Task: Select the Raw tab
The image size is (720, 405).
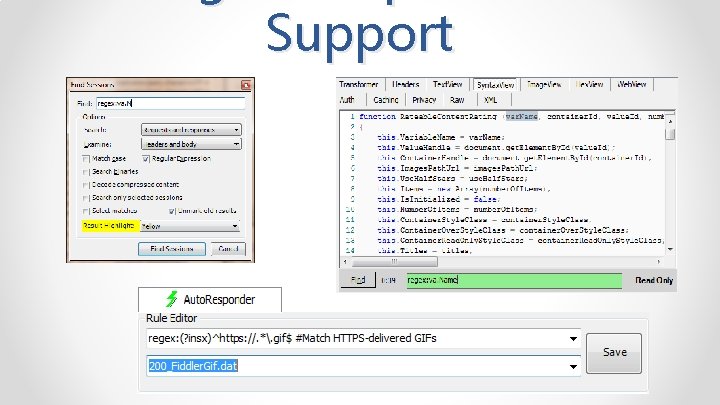Action: 457,100
